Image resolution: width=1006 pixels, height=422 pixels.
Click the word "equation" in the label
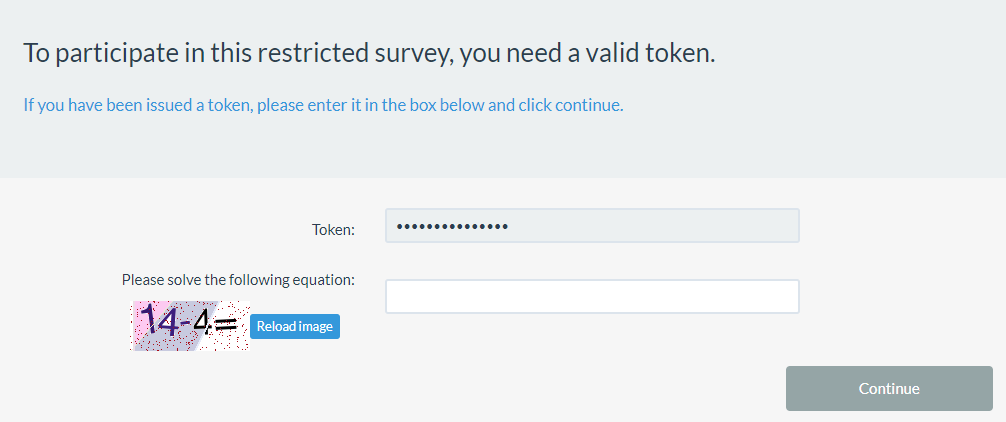tap(322, 280)
